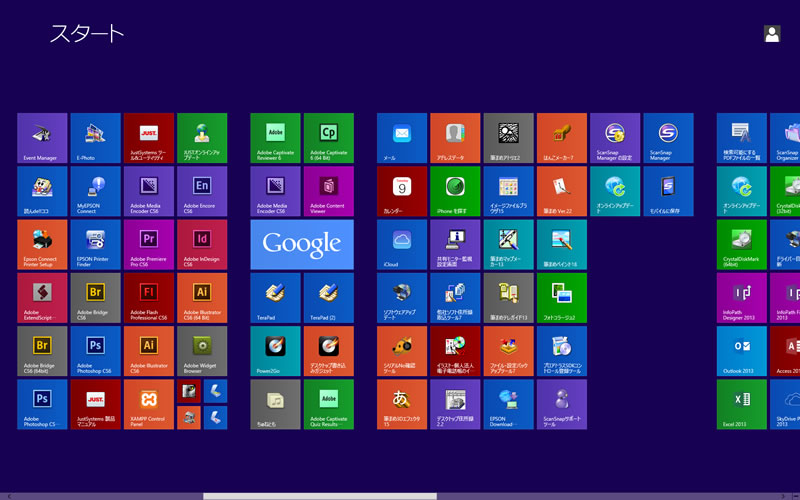Open the Adobe ExtendScript tile
This screenshot has height=500, width=800.
tap(42, 298)
